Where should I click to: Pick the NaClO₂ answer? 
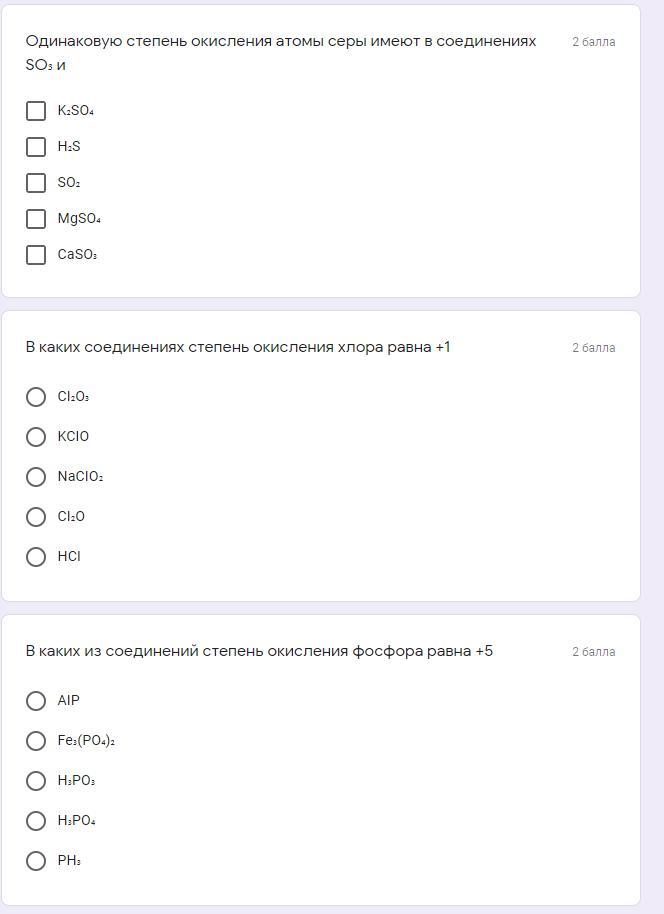click(36, 477)
